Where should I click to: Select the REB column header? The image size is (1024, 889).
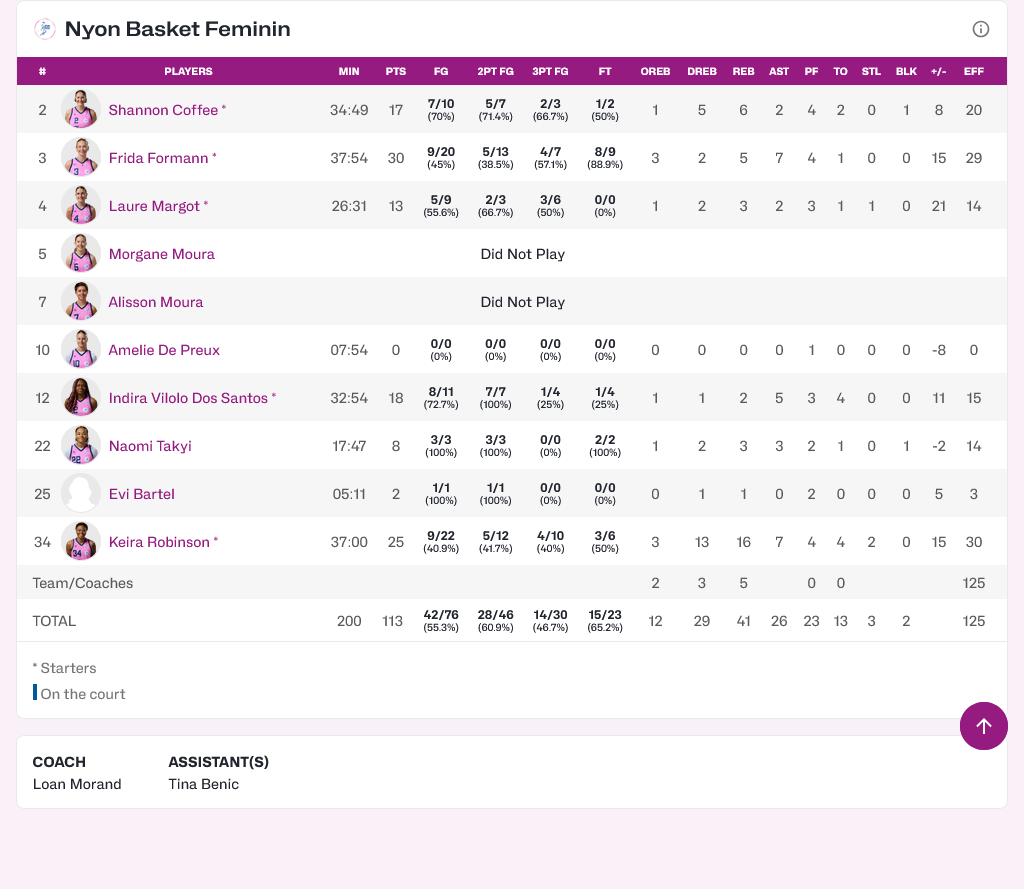click(x=743, y=72)
